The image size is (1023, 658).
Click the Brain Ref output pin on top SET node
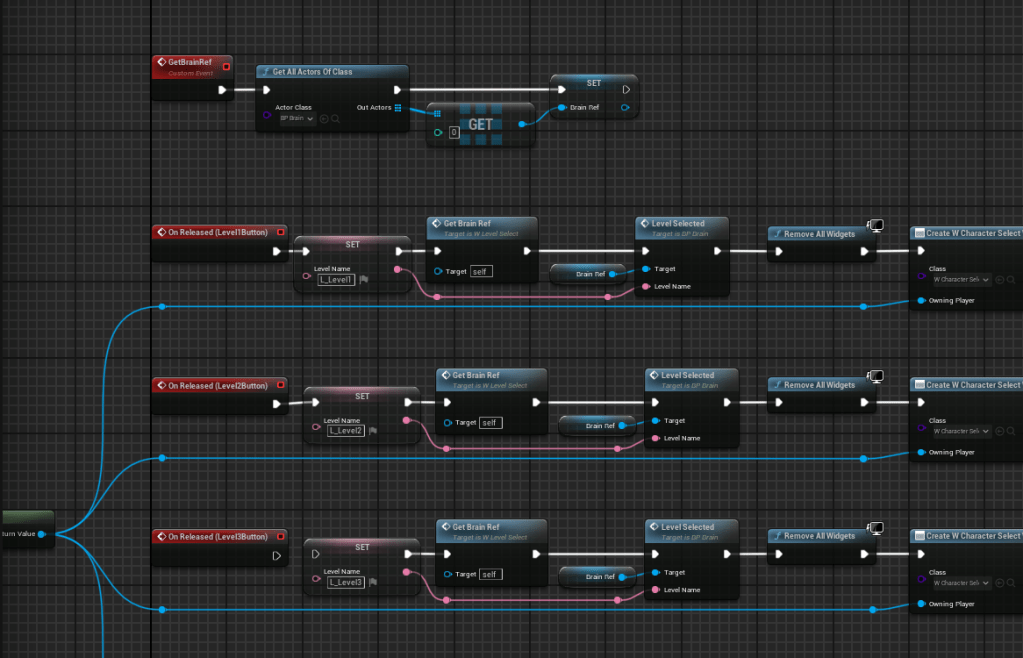(625, 108)
